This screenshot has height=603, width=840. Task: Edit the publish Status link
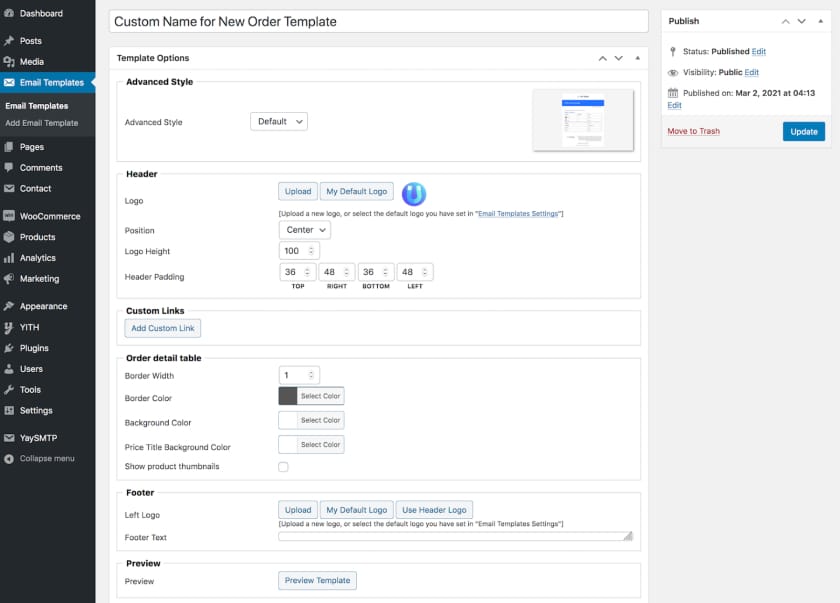759,51
